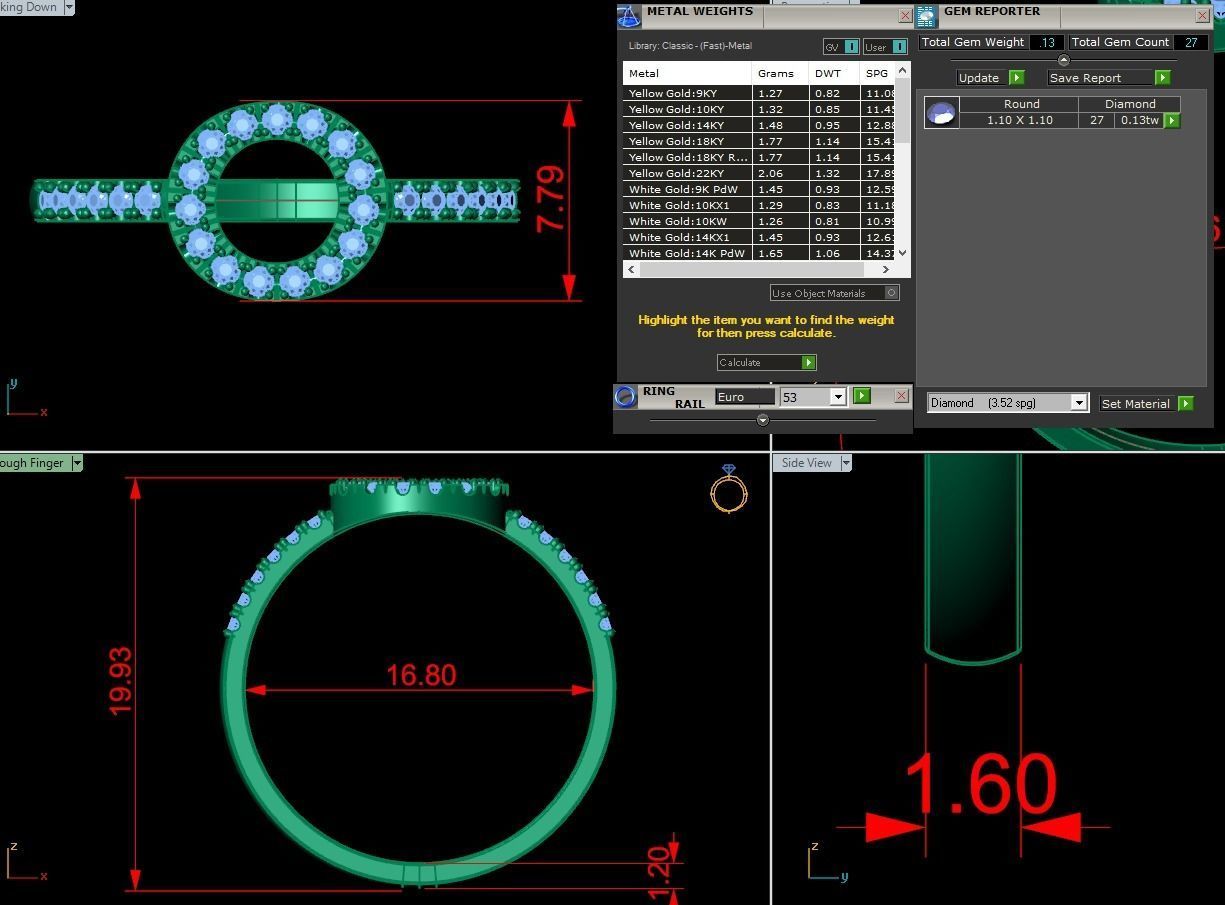Click the Total Gem Weight value field
This screenshot has height=905, width=1225.
coord(1046,43)
